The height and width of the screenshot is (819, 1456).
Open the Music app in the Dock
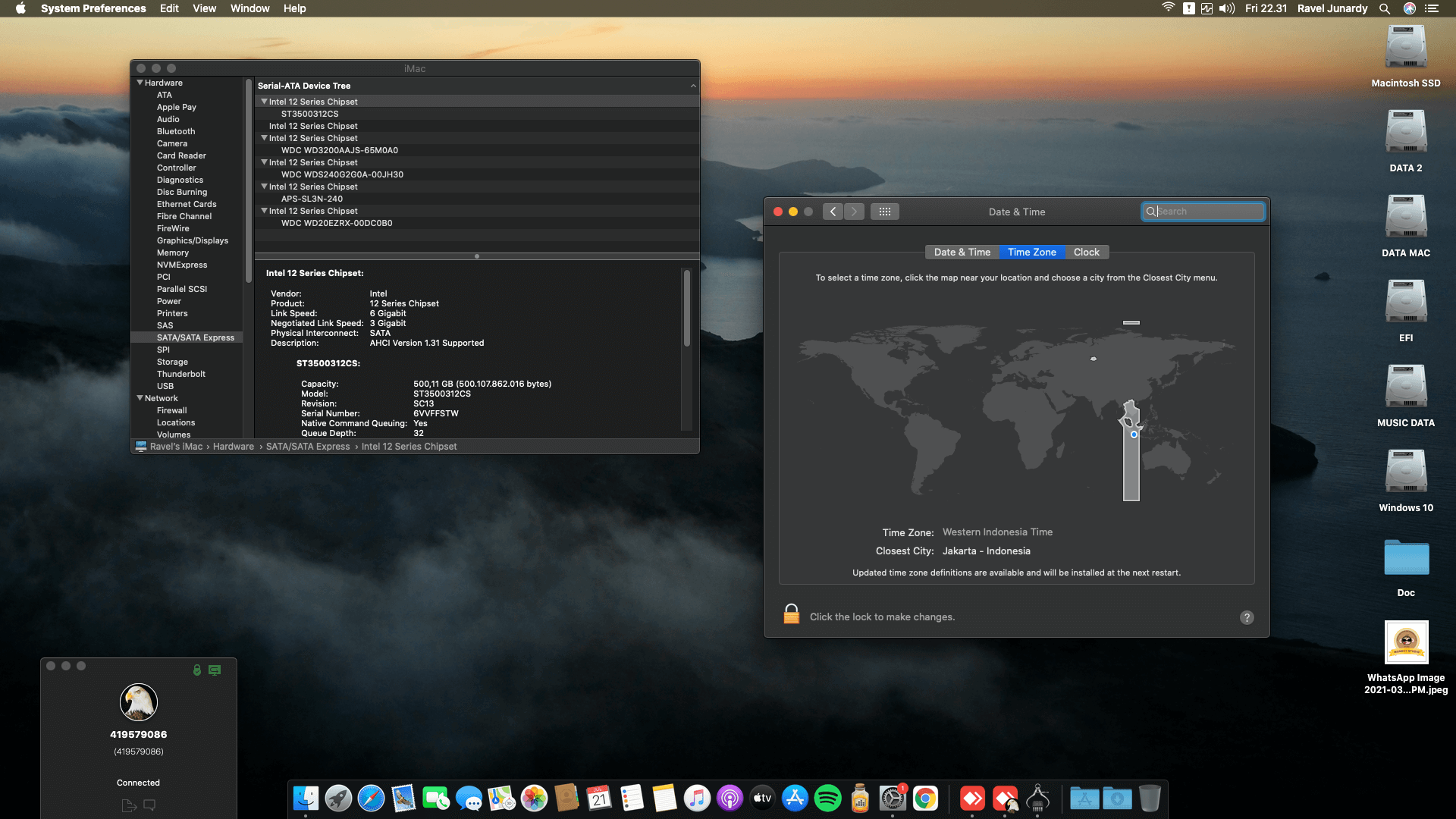[x=697, y=798]
